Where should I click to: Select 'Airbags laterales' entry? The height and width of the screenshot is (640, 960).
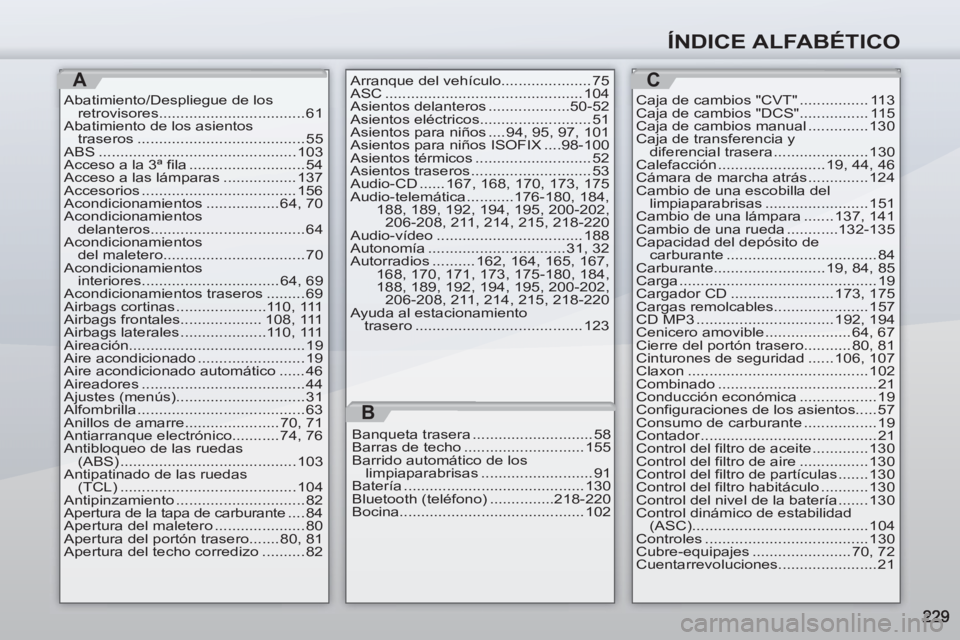click(193, 332)
